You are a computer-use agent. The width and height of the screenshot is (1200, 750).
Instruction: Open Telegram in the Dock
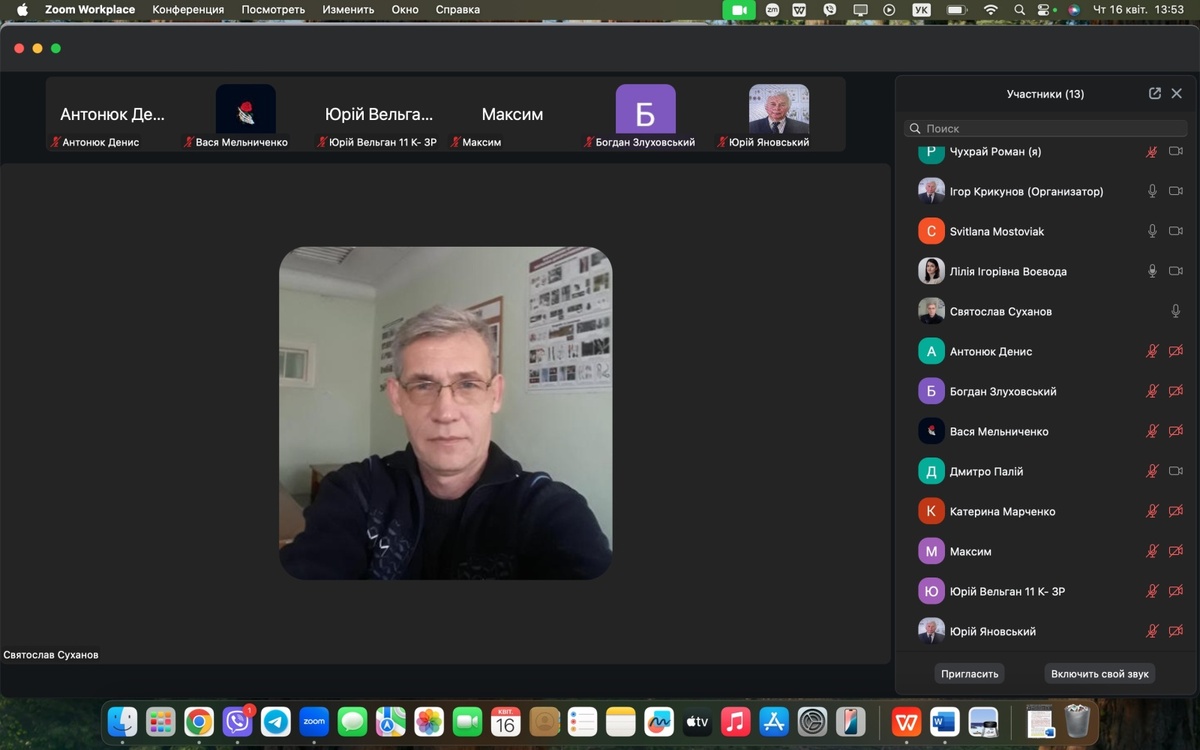coord(276,720)
